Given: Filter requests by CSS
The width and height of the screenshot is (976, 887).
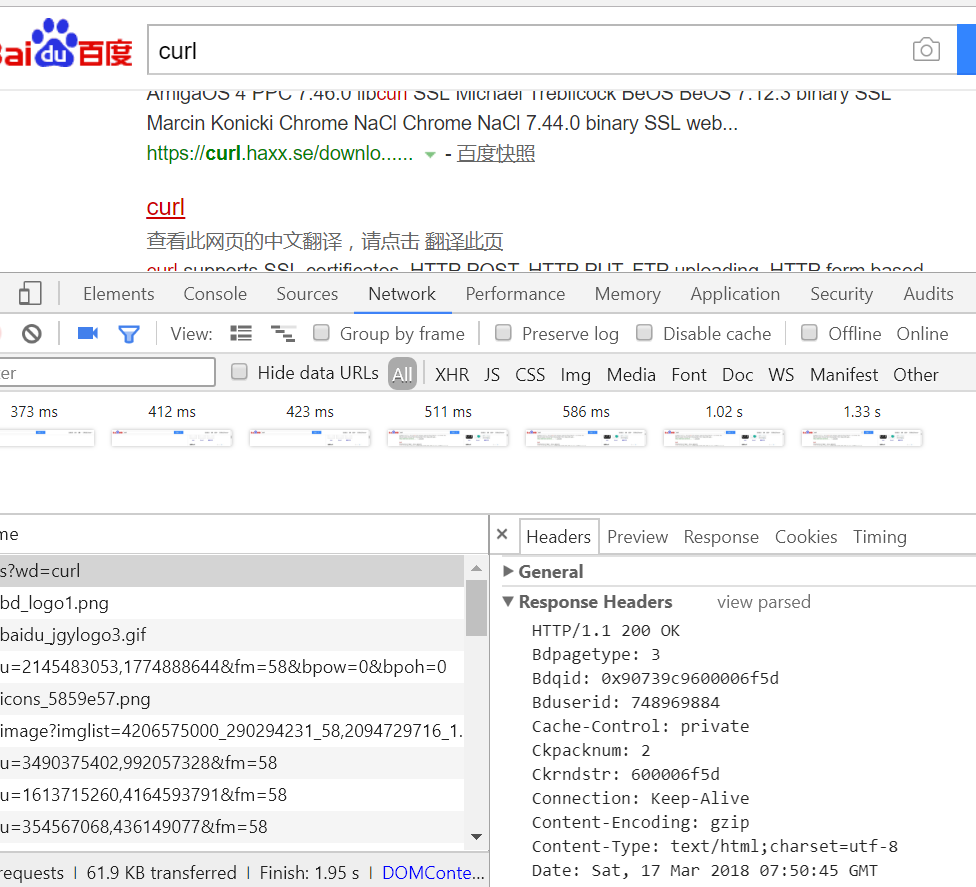Looking at the screenshot, I should (530, 375).
